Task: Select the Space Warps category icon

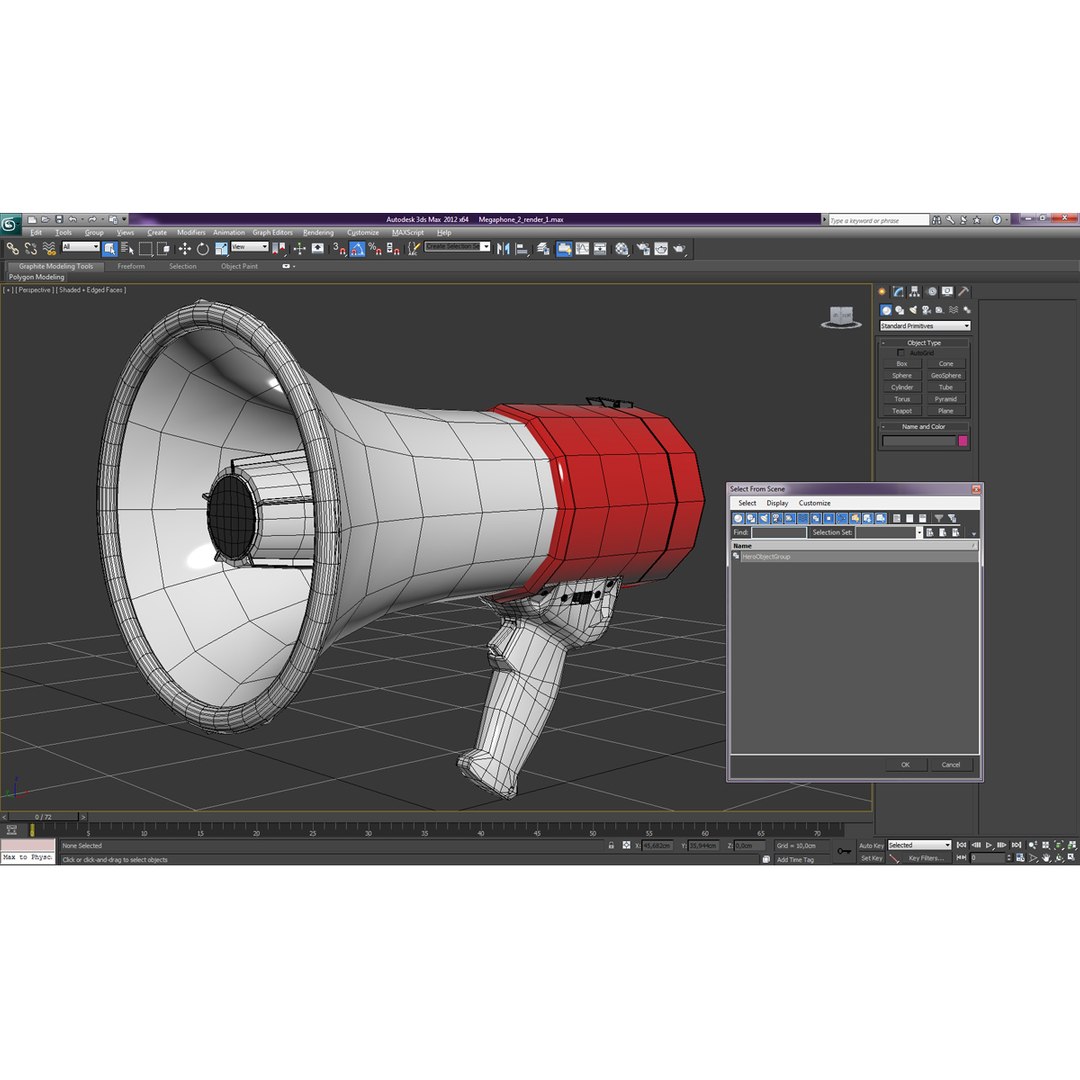Action: 953,310
